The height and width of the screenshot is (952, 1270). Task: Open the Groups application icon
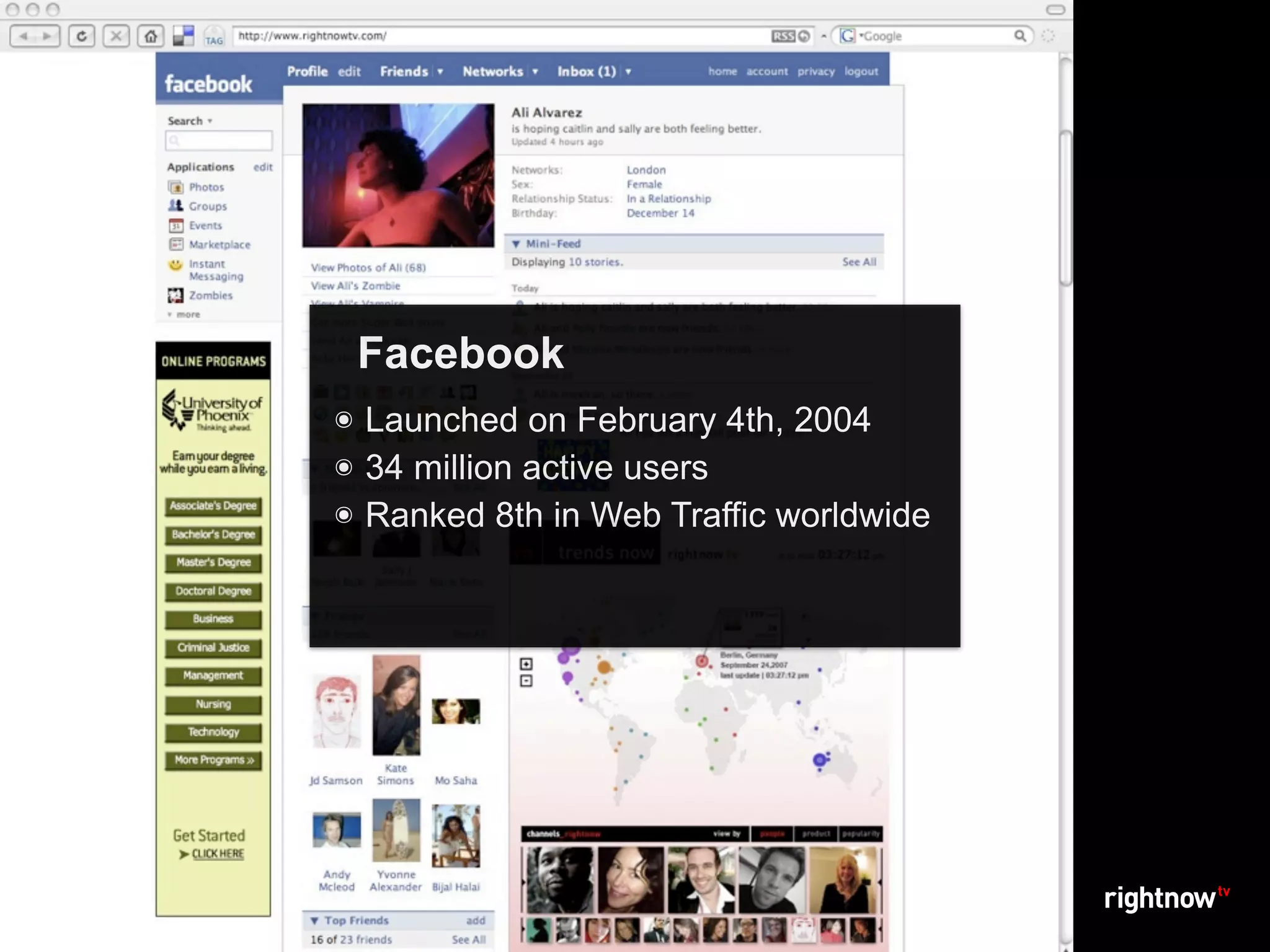(176, 206)
